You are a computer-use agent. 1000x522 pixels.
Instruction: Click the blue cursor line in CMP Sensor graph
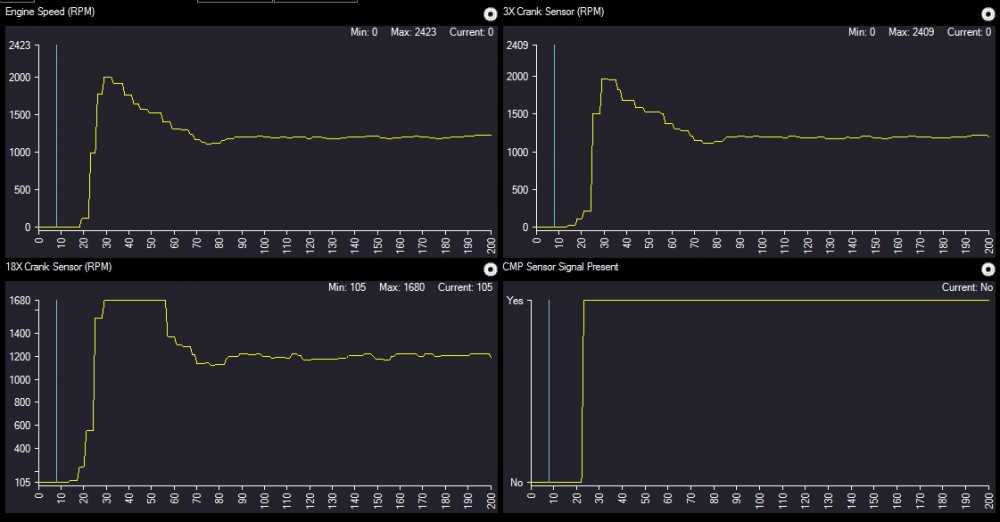(549, 390)
